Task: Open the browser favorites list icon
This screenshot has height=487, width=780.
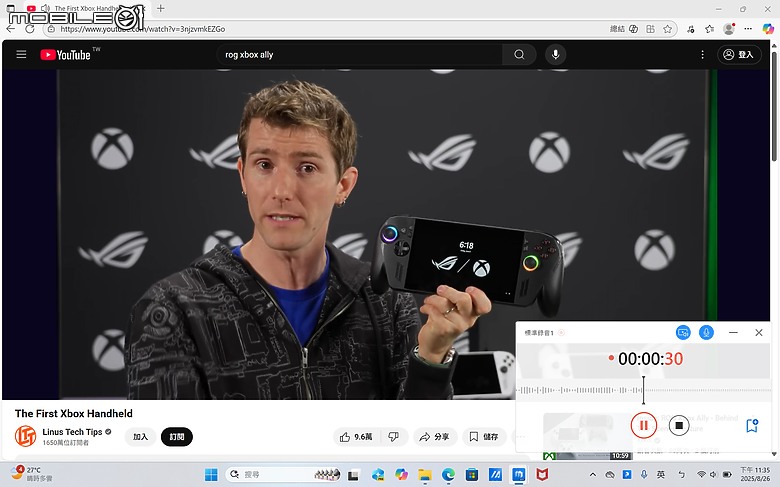Action: click(x=710, y=29)
